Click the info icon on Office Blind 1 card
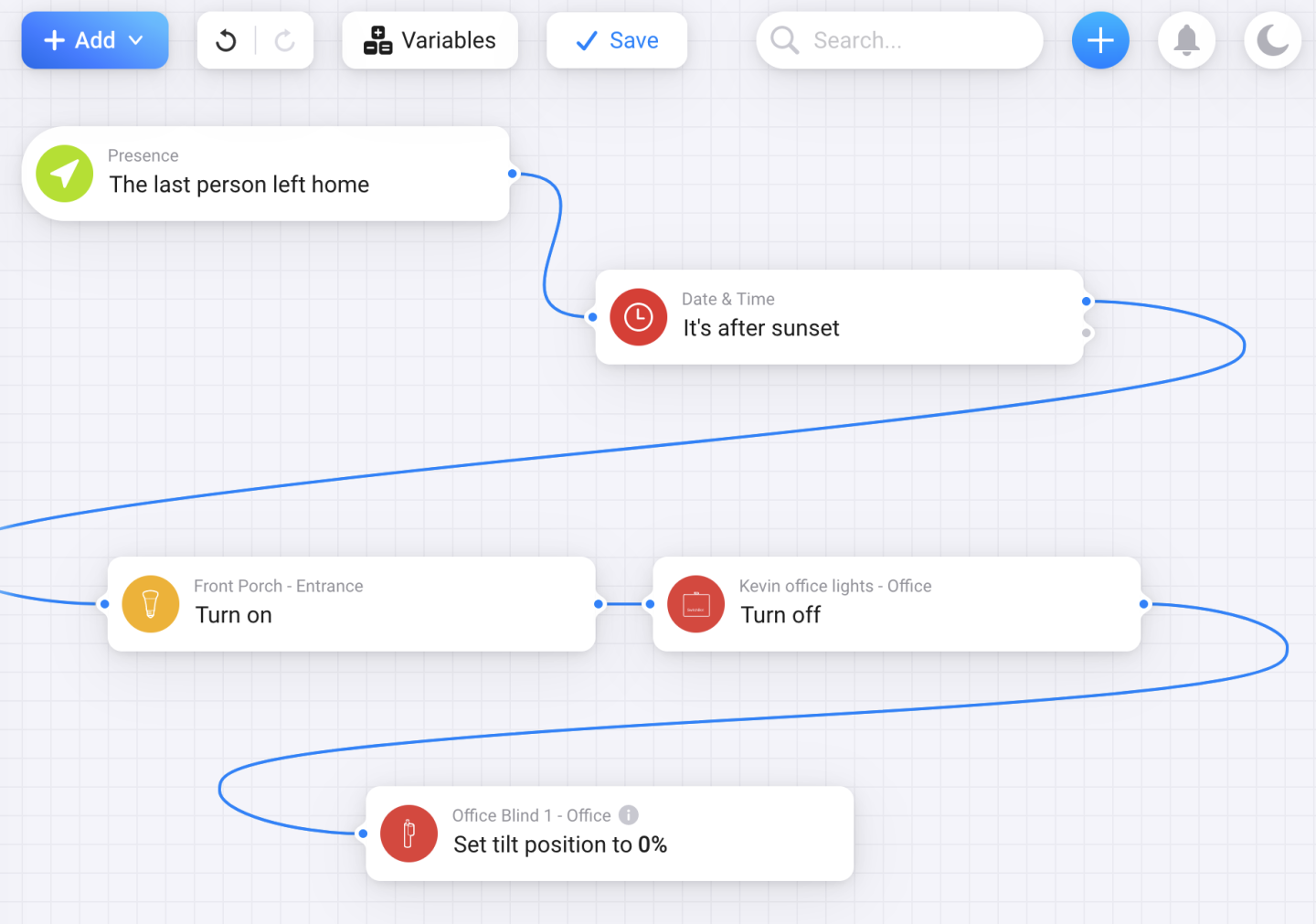Image resolution: width=1316 pixels, height=924 pixels. tap(629, 815)
